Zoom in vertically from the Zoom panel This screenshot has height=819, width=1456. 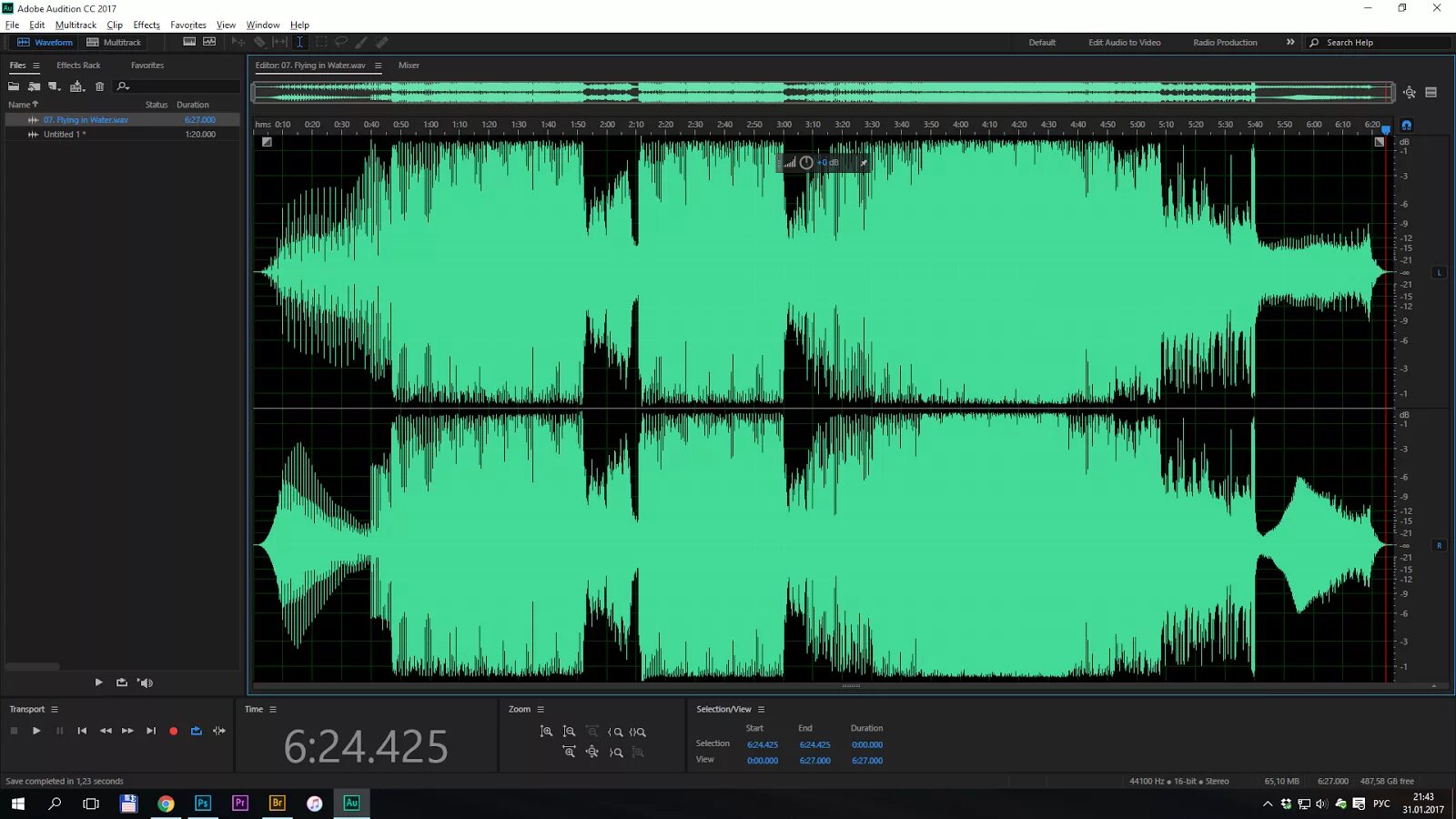point(546,731)
